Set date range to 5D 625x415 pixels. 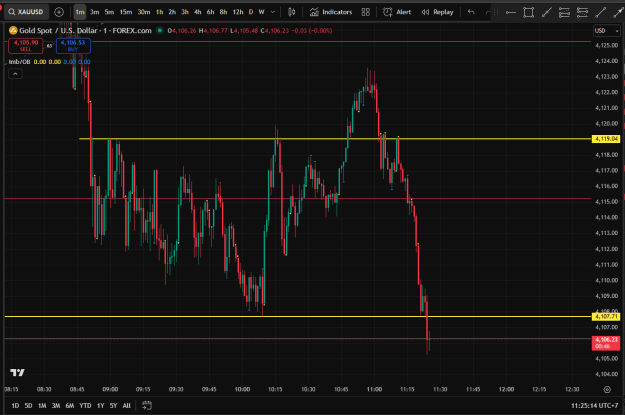point(28,405)
